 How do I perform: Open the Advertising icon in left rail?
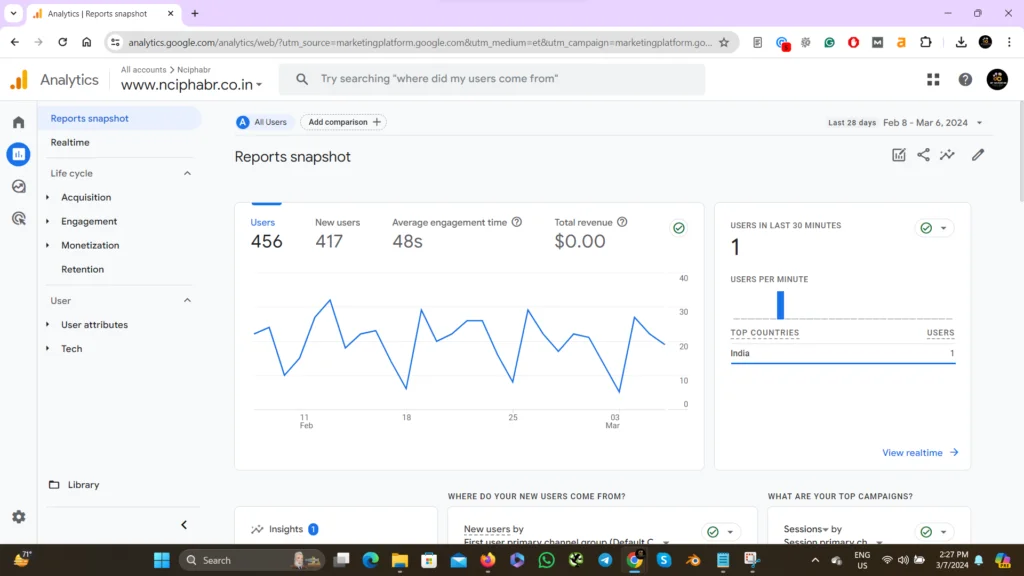(x=18, y=218)
